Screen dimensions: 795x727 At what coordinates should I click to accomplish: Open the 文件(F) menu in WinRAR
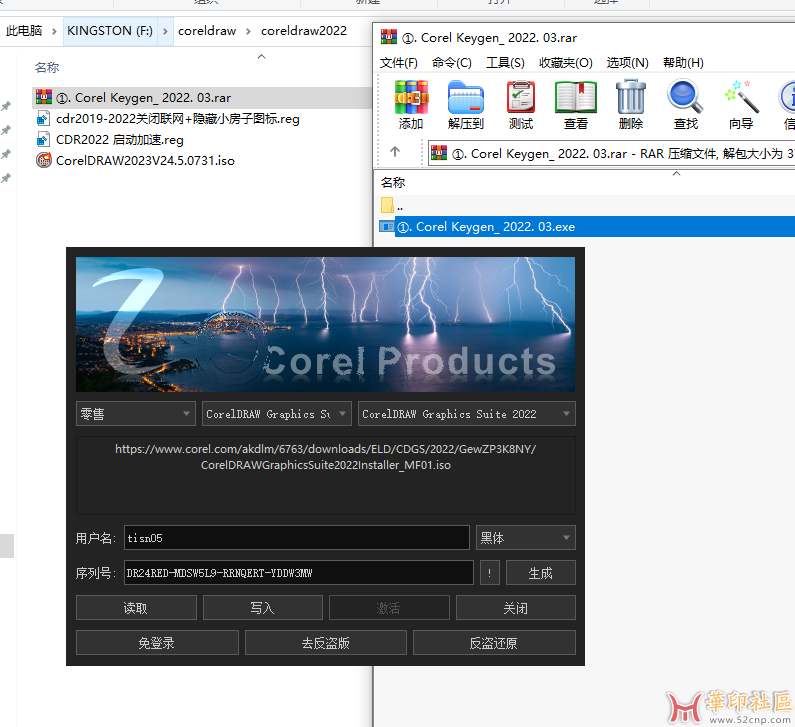pyautogui.click(x=399, y=62)
